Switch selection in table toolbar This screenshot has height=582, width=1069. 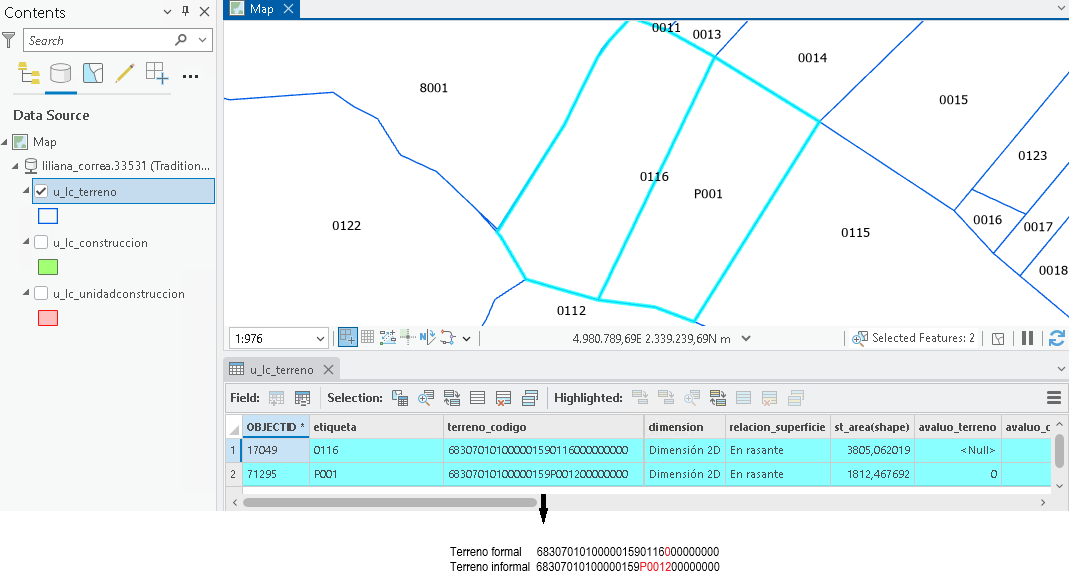tap(452, 398)
